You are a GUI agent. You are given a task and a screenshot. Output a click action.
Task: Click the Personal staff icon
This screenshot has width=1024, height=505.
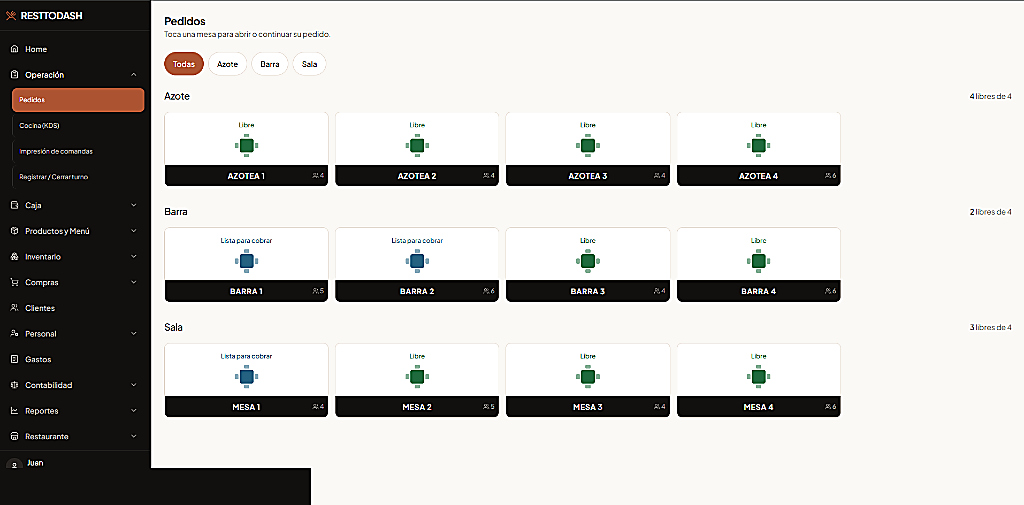point(14,334)
